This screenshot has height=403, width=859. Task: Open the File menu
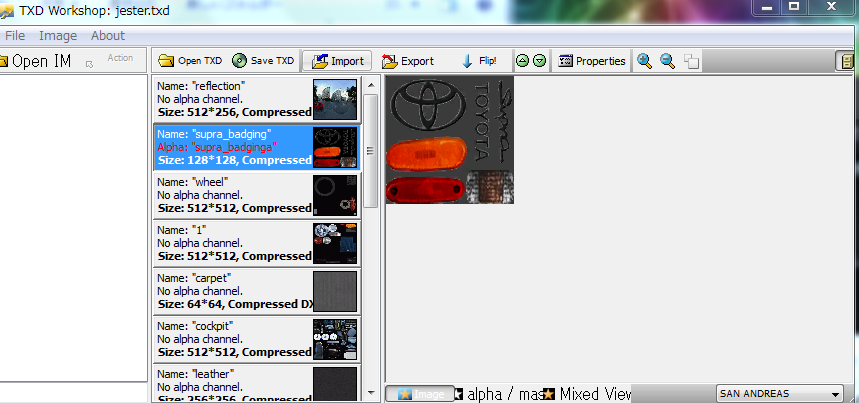[x=15, y=36]
